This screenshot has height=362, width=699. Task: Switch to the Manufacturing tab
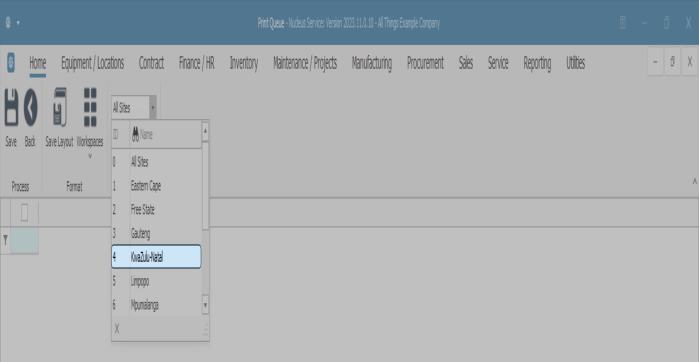[x=372, y=63]
